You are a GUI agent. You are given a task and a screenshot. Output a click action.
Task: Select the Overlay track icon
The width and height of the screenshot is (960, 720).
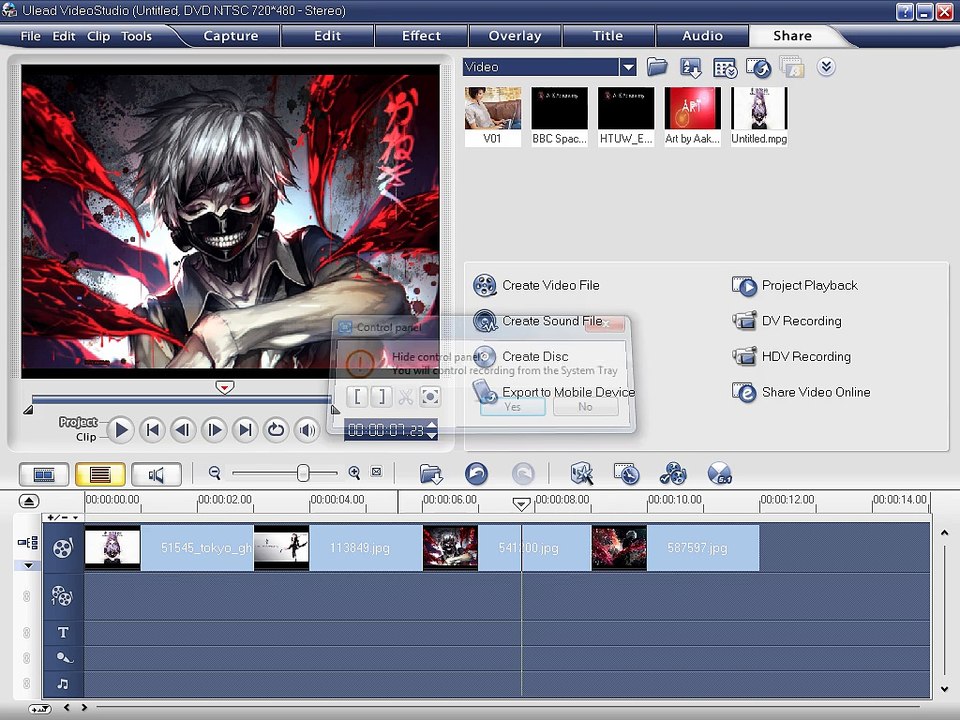(62, 595)
